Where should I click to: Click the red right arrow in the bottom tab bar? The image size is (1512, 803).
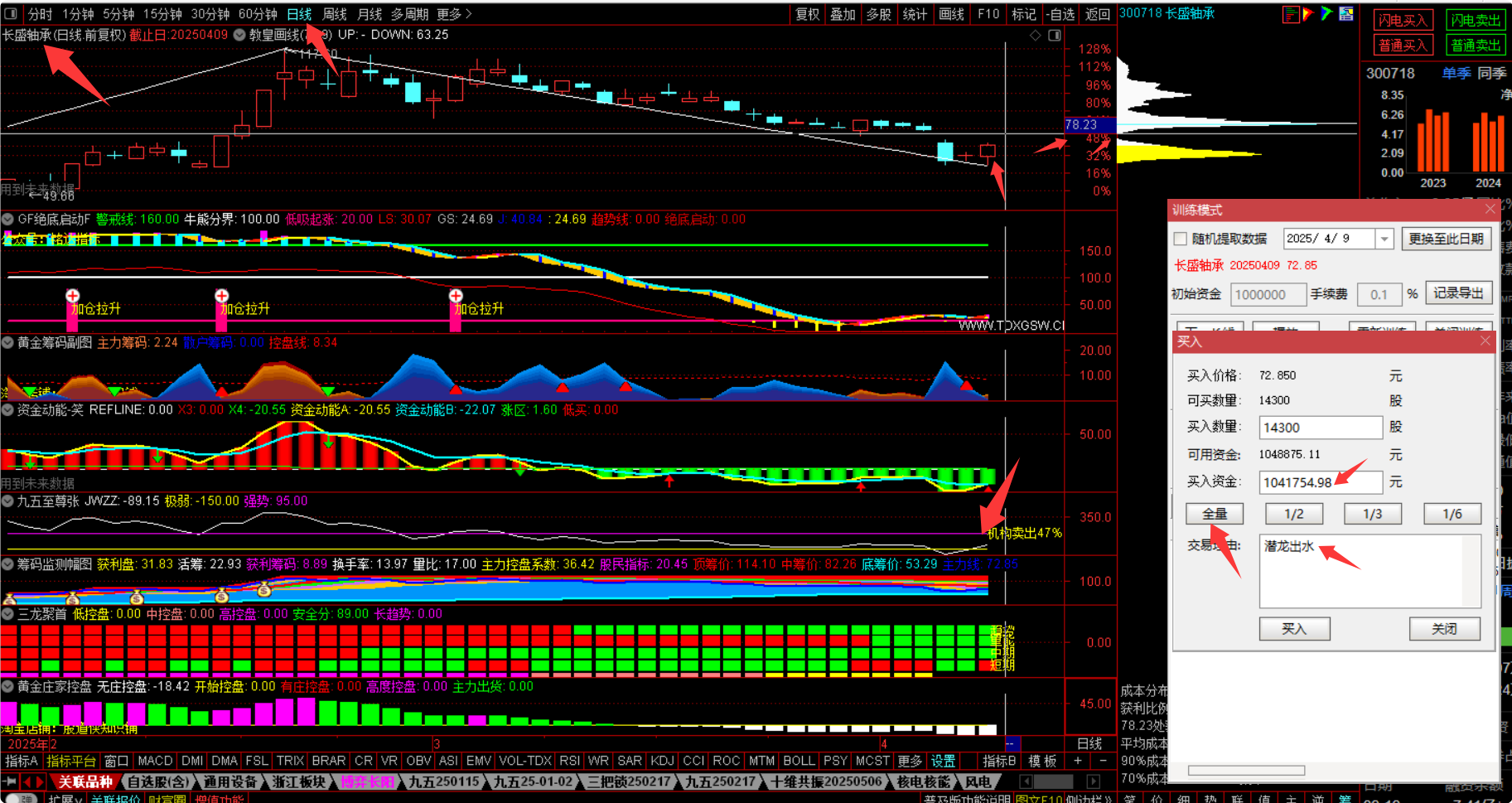(40, 781)
